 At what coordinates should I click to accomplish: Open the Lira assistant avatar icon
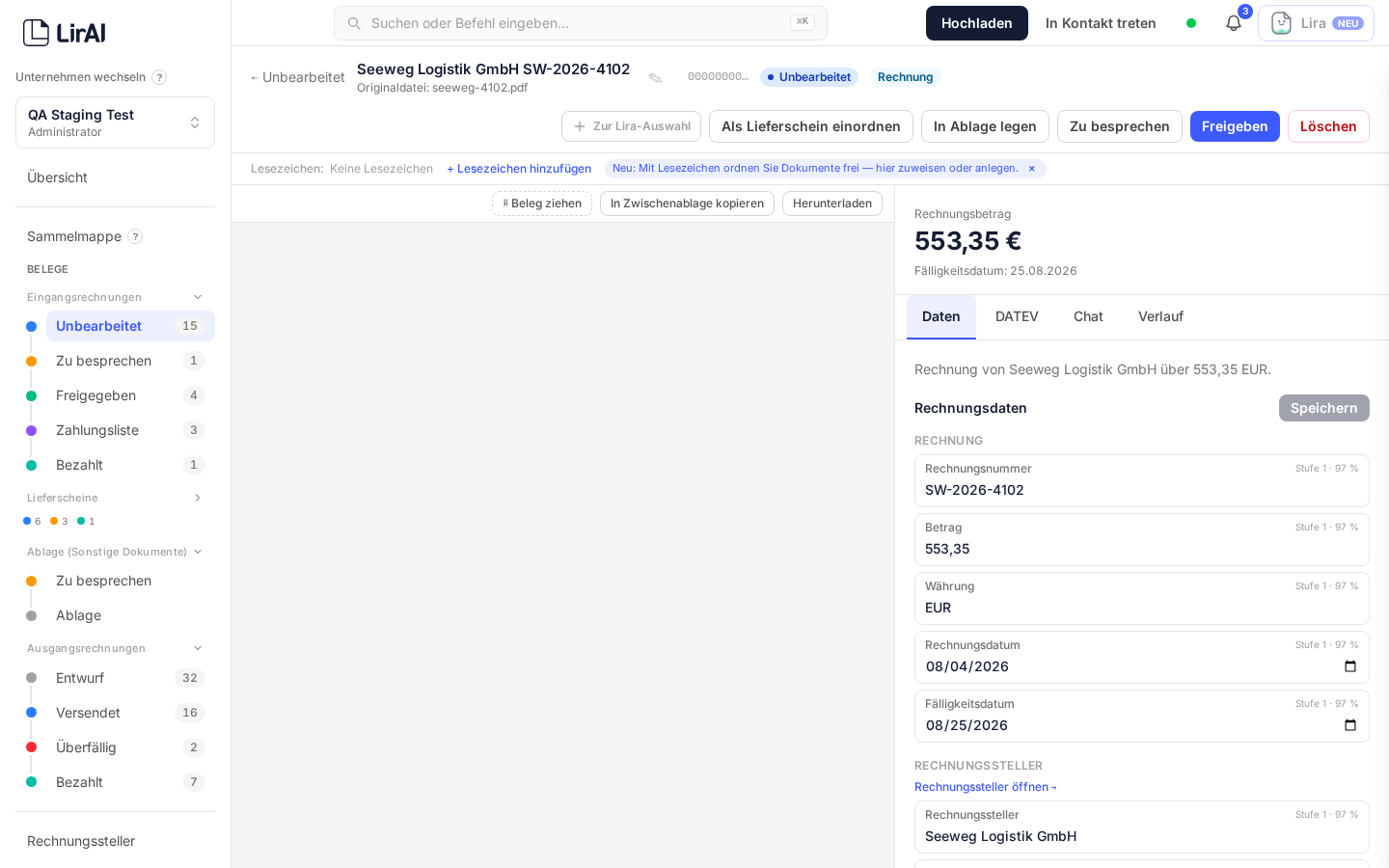tap(1281, 23)
